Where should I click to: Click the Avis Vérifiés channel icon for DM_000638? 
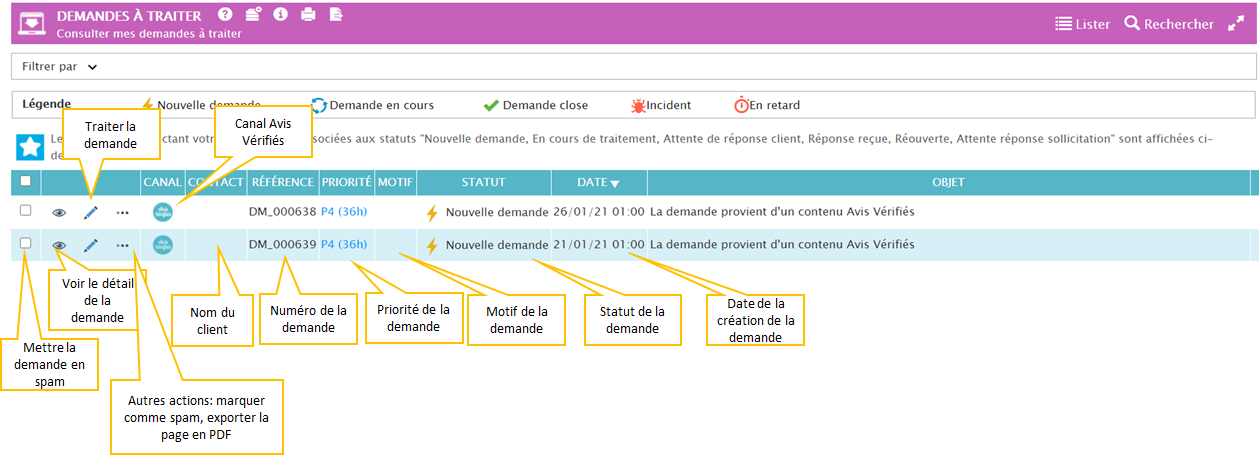[x=162, y=212]
